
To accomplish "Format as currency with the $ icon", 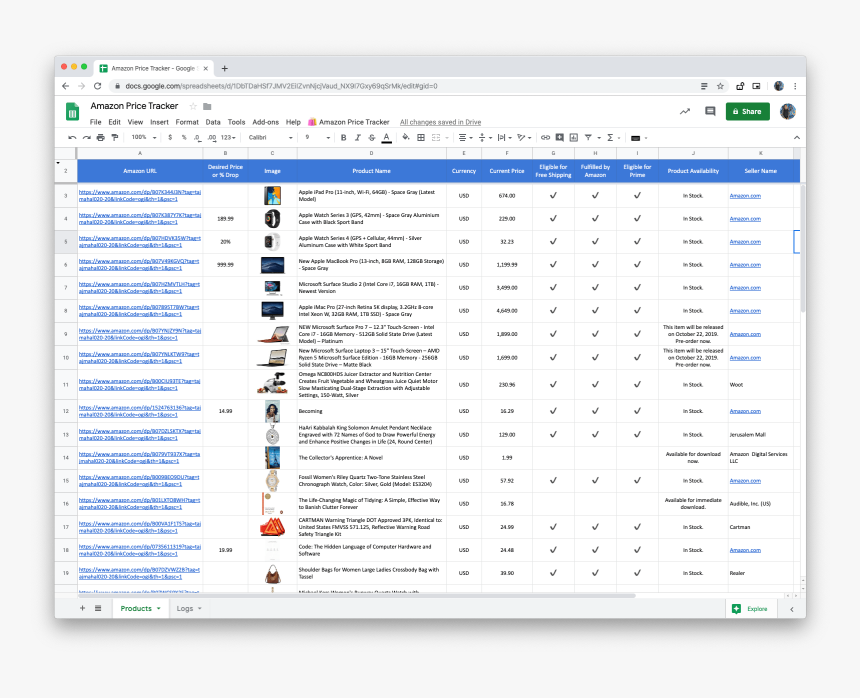I will pos(170,138).
